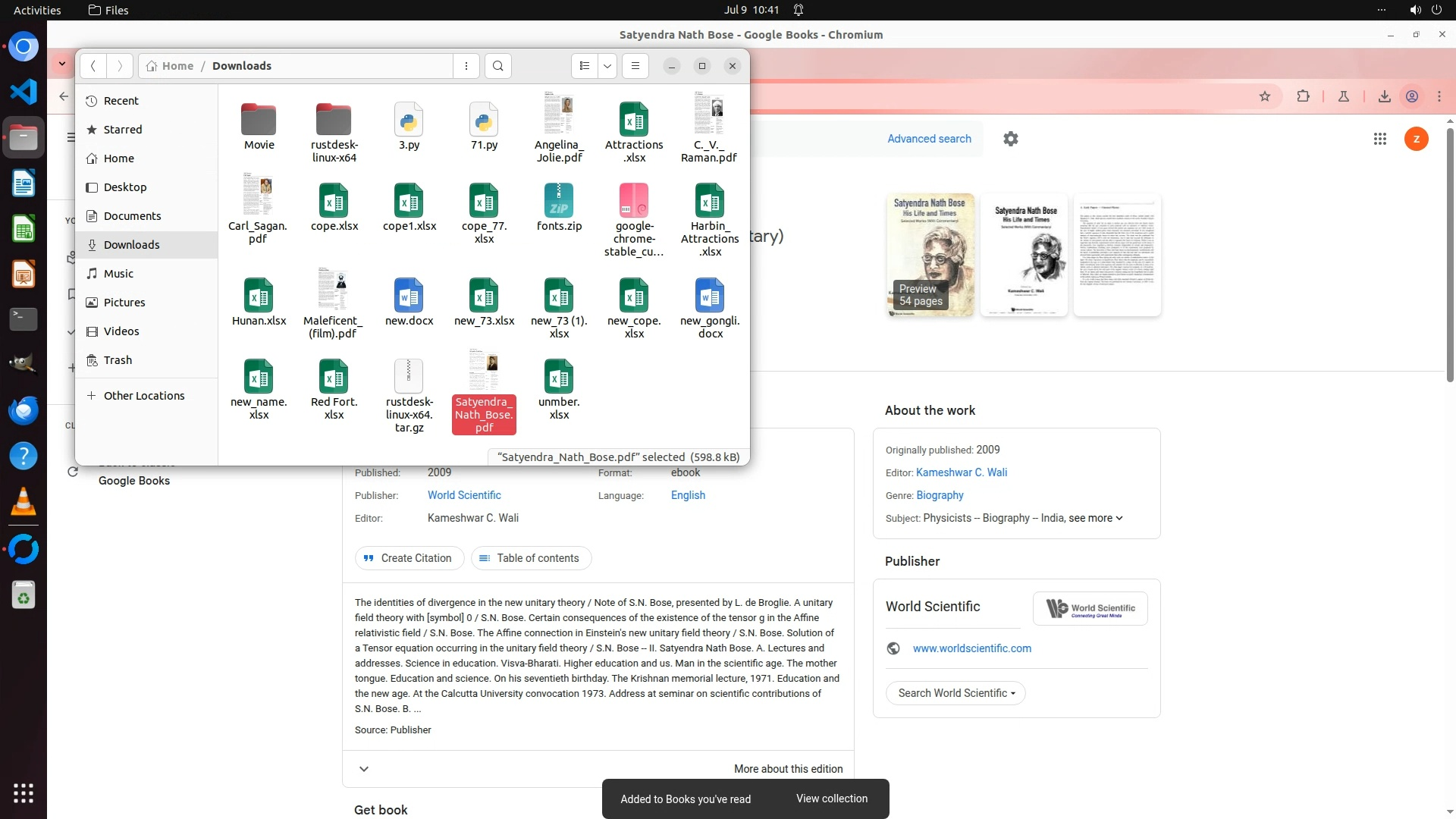Expand the Search World Scientific dropdown
Viewport: 1456px width, 819px height.
pyautogui.click(x=955, y=693)
